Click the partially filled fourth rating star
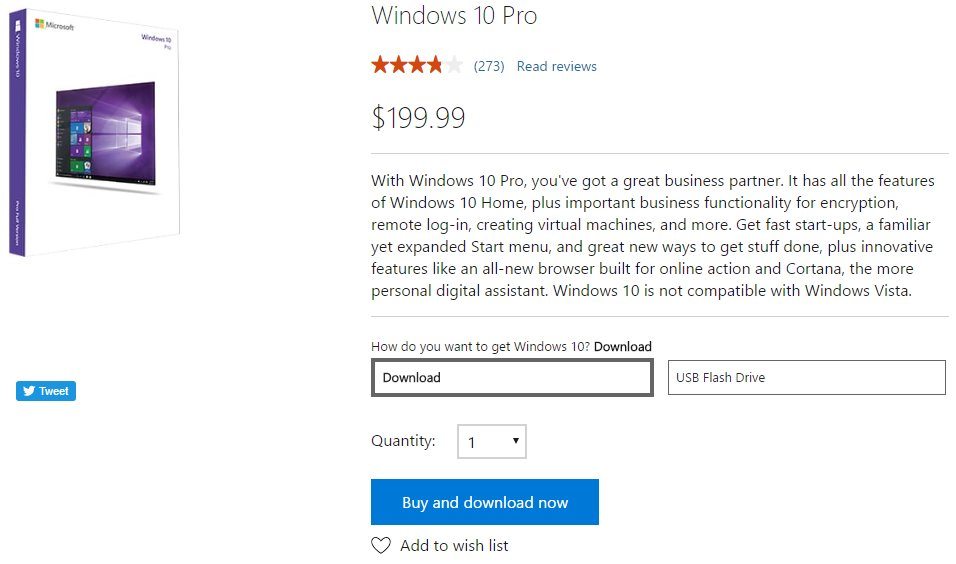The image size is (956, 564). (435, 65)
